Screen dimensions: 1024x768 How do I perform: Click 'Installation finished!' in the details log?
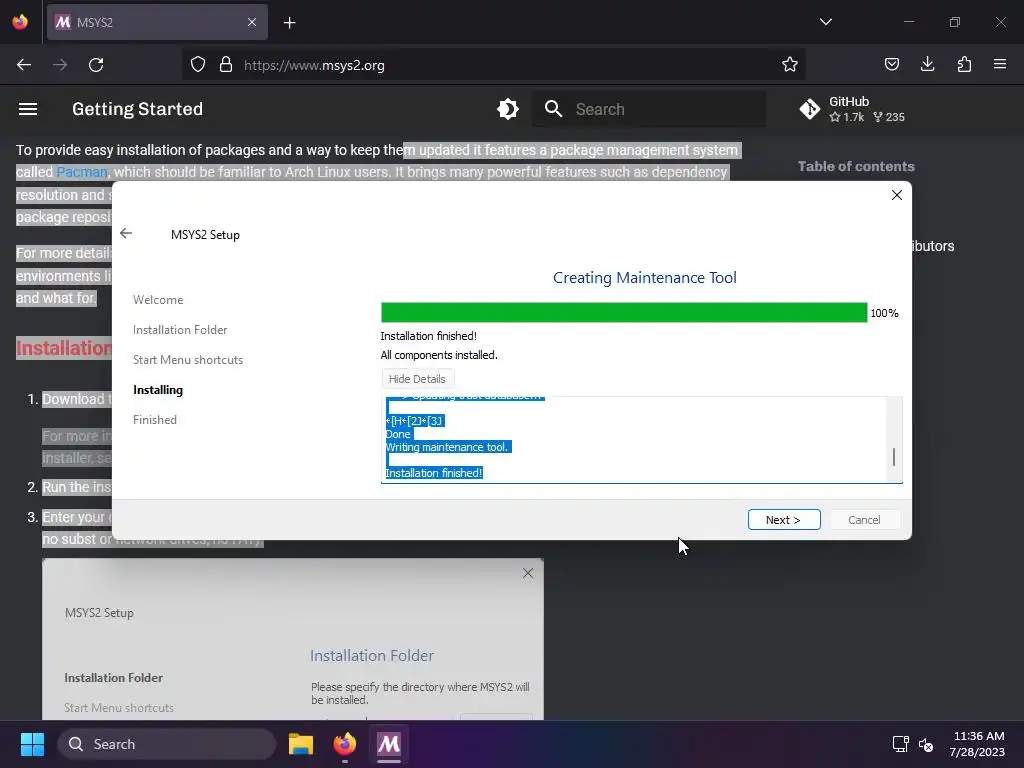434,473
